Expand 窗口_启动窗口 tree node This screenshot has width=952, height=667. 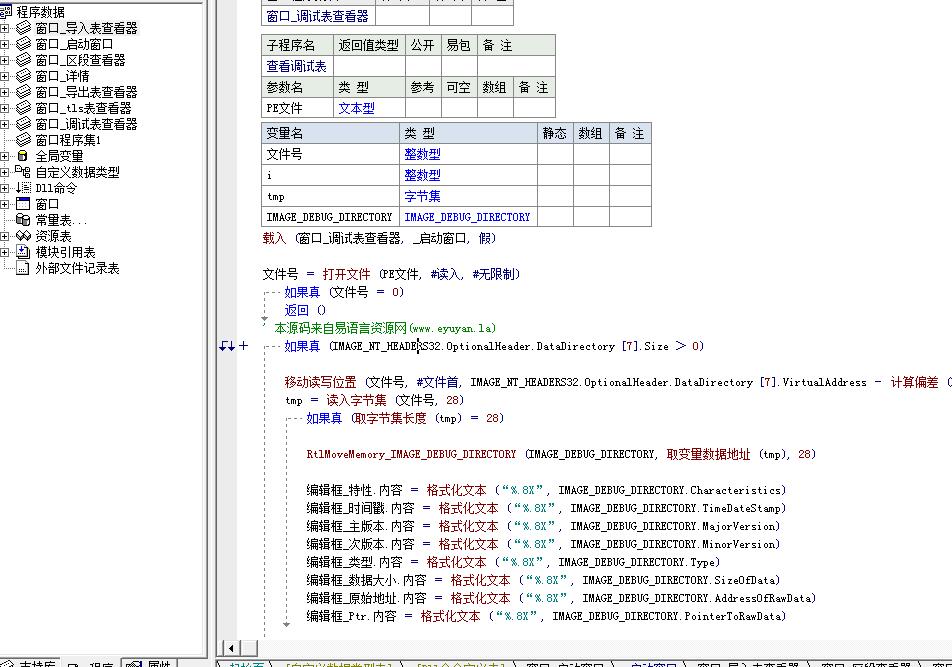tap(4, 44)
